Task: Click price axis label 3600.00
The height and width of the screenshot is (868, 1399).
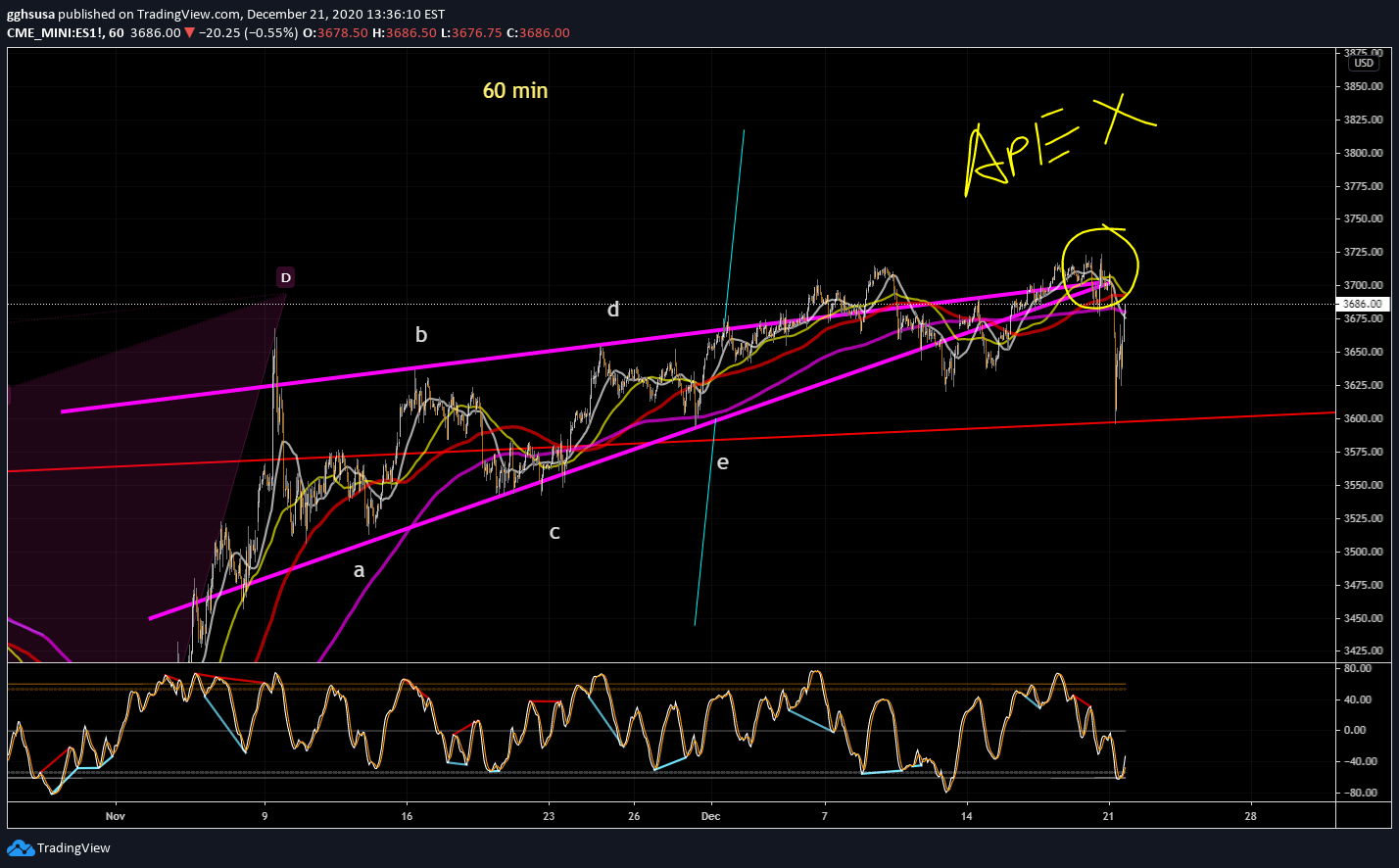Action: tap(1364, 418)
